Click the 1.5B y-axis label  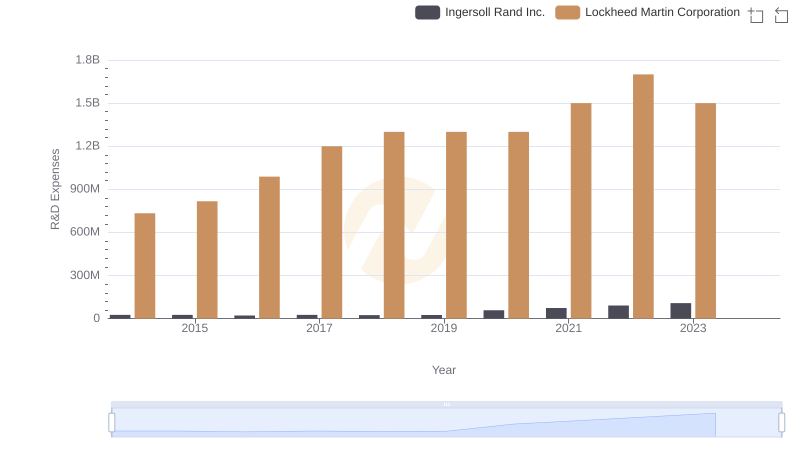(x=88, y=103)
